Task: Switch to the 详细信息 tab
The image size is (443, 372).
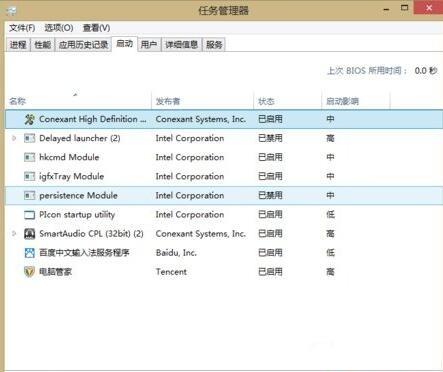Action: point(182,45)
